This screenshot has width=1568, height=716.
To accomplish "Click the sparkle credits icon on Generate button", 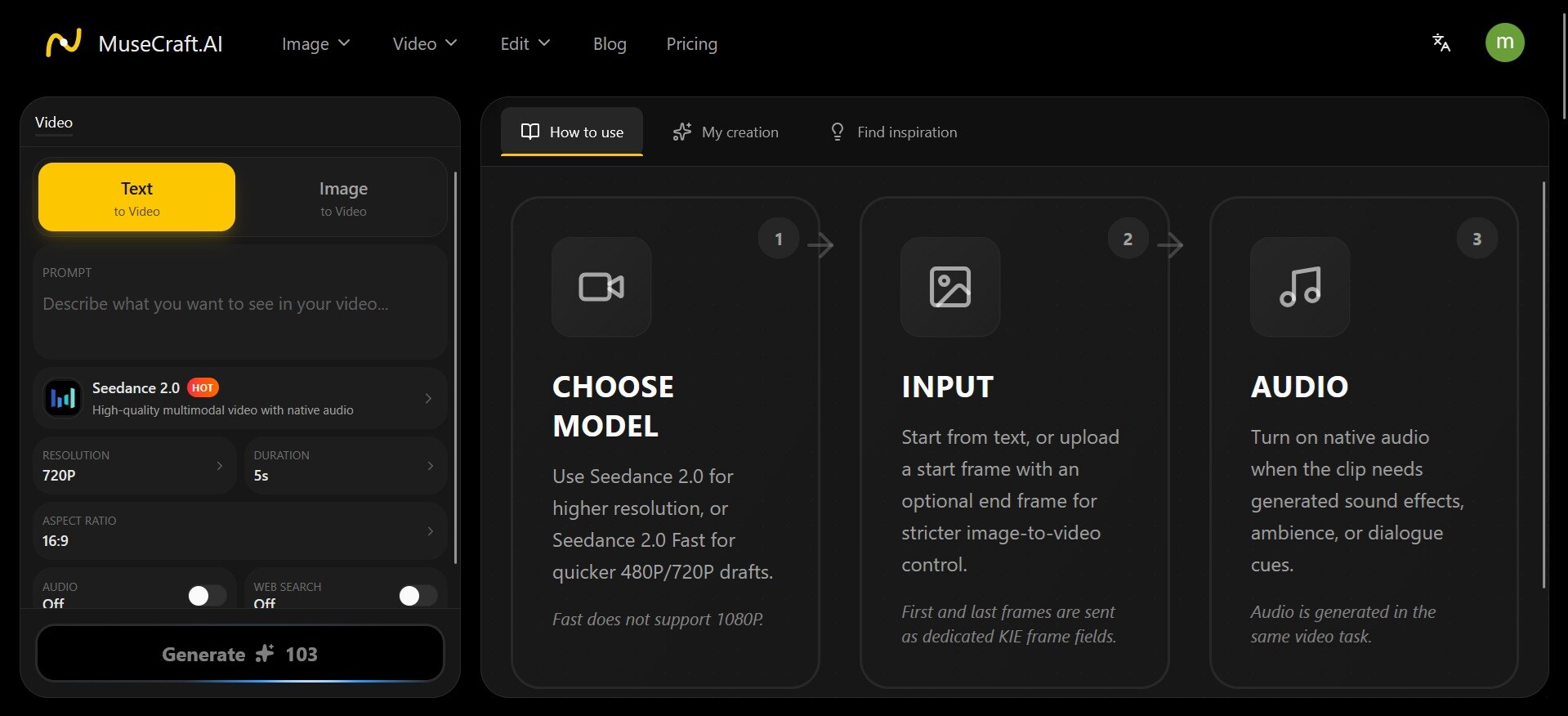I will [265, 654].
